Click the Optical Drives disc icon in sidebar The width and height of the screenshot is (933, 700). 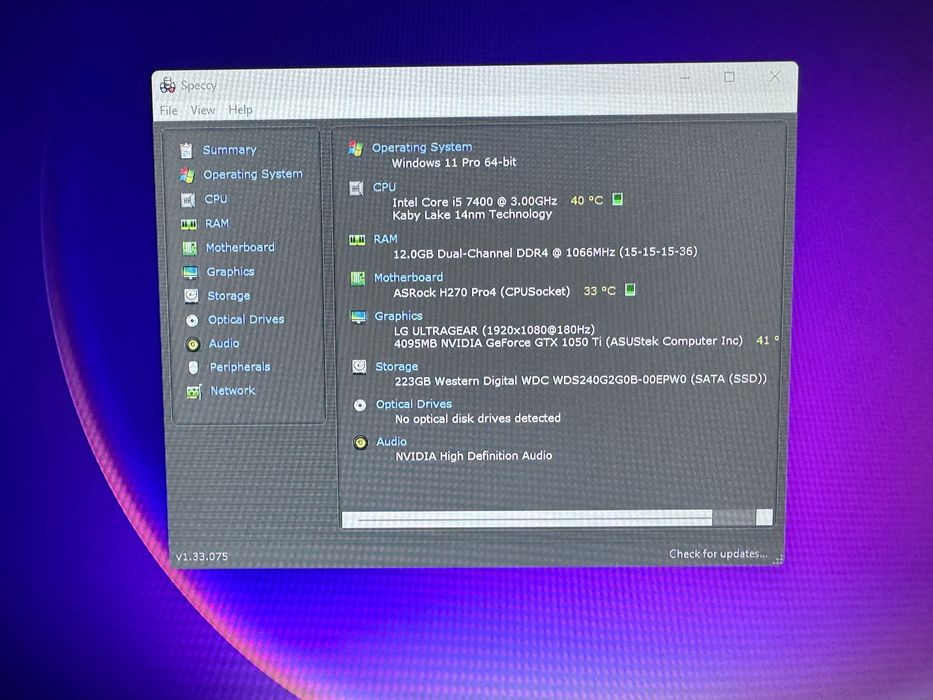(192, 321)
